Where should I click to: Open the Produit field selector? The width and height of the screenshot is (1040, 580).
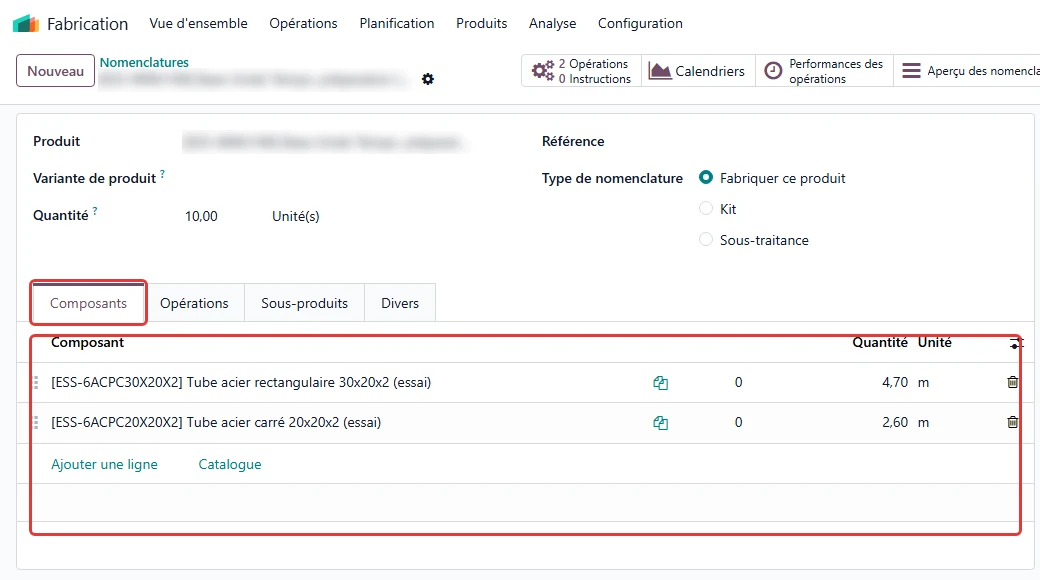click(324, 142)
